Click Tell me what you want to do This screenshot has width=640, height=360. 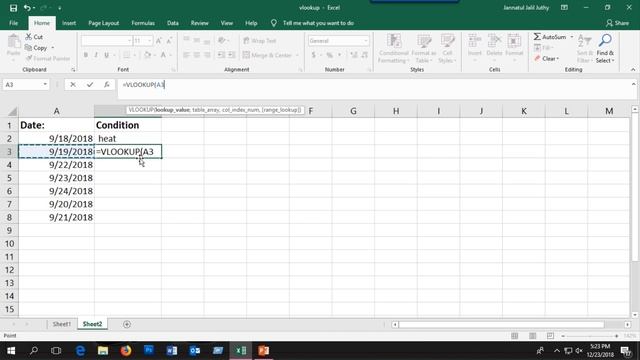point(318,23)
